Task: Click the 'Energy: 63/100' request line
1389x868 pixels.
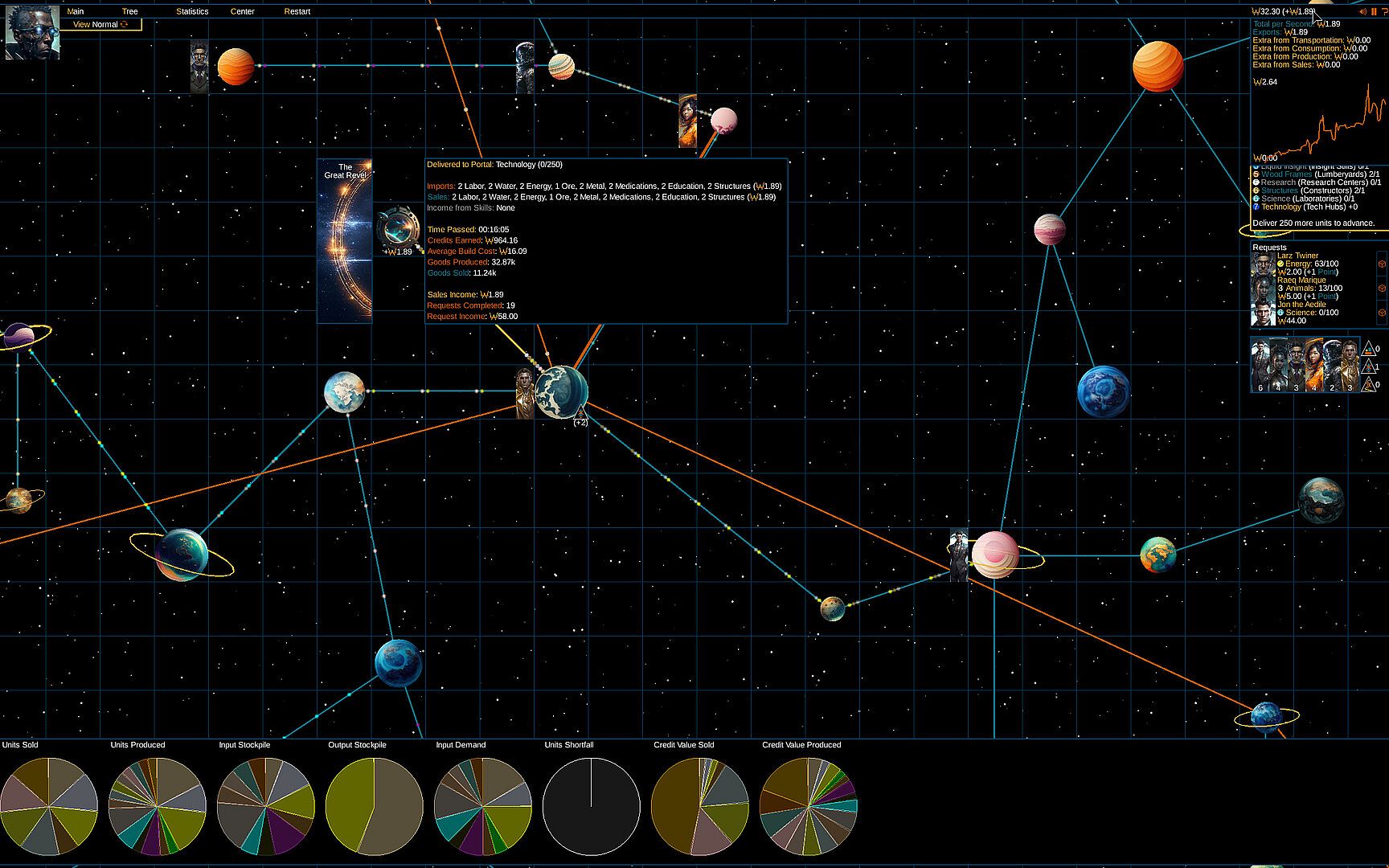Action: [1308, 264]
